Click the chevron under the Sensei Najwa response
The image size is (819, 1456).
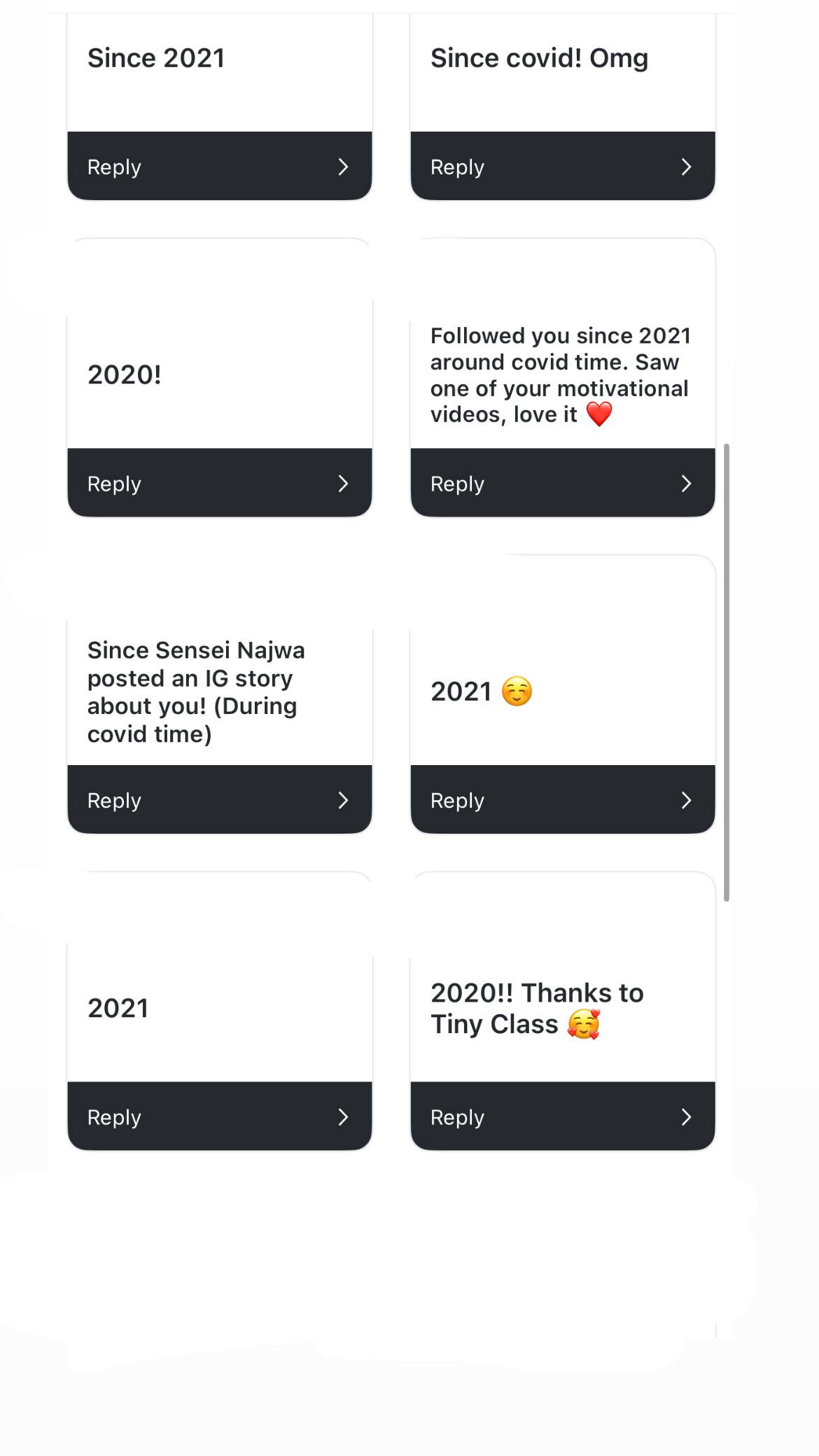point(343,800)
